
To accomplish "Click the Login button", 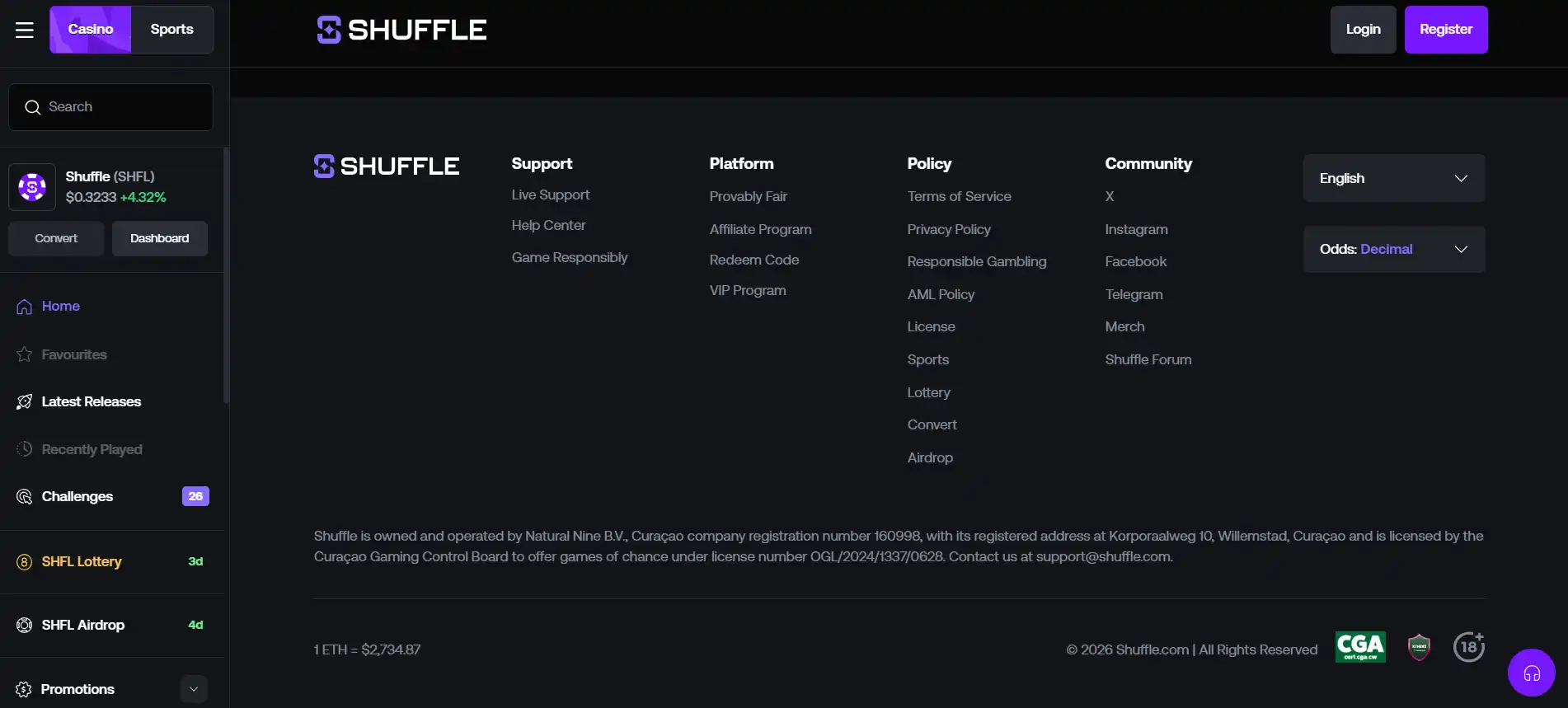I will pyautogui.click(x=1363, y=30).
